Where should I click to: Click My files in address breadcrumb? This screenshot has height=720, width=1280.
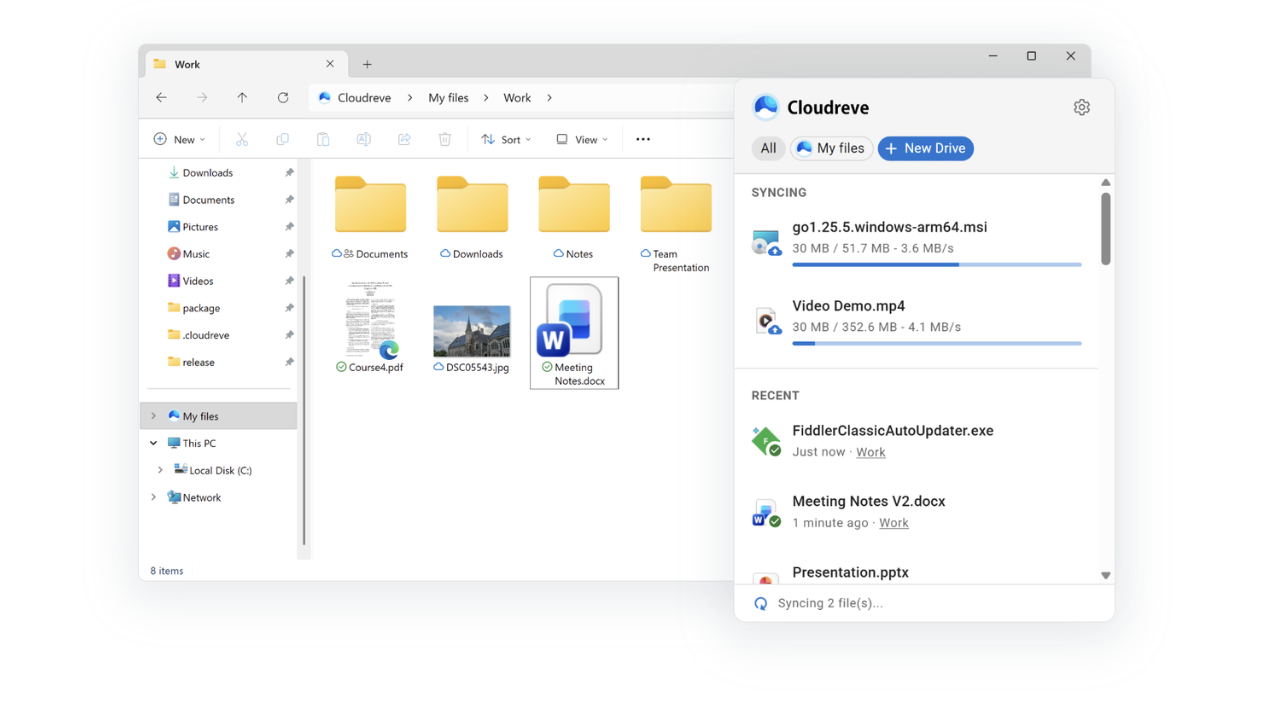[x=448, y=98]
